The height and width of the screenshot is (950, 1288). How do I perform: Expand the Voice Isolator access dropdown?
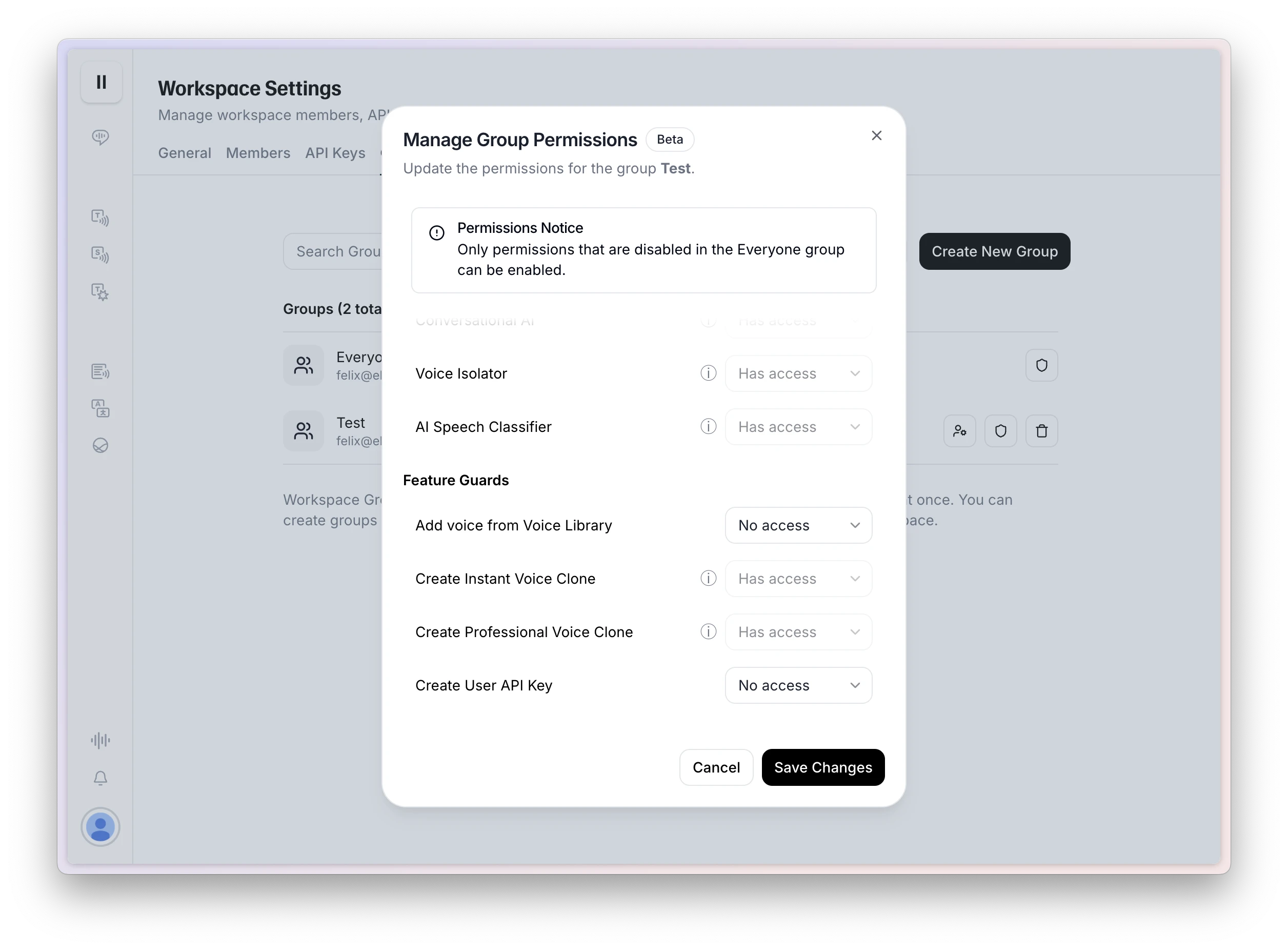point(799,373)
